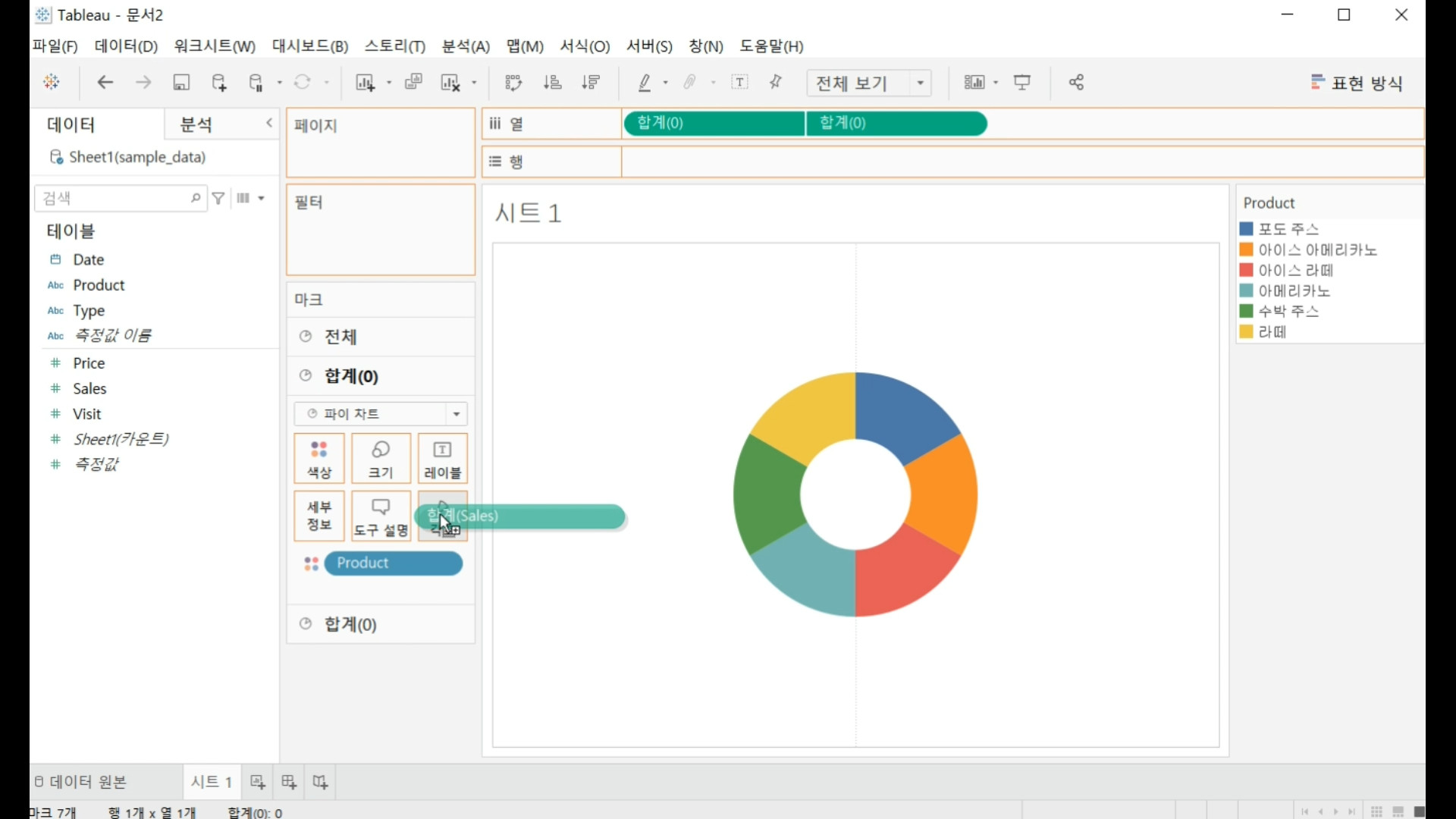Screen dimensions: 1456x819
Task: Click the swap rows and columns icon
Action: coord(513,83)
